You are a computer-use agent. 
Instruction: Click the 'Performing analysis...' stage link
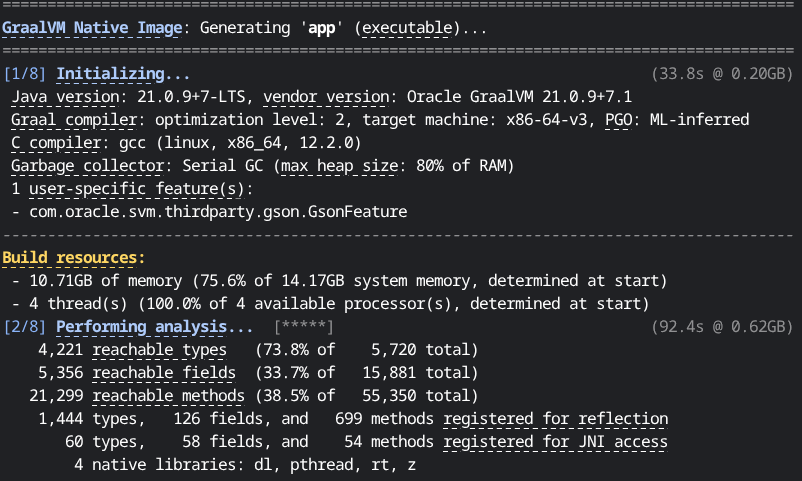(154, 326)
